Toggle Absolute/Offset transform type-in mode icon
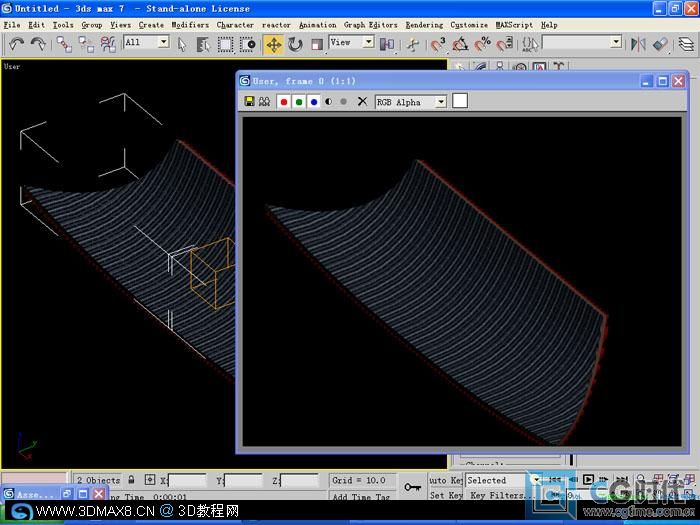This screenshot has height=525, width=700. 150,480
